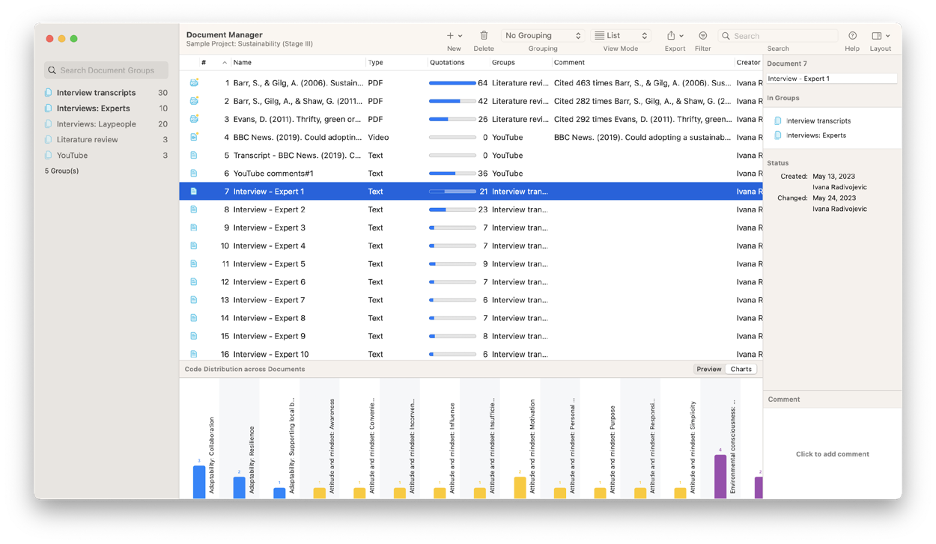This screenshot has height=544, width=936.
Task: Click the PDF icon of document 2
Action: tap(194, 101)
